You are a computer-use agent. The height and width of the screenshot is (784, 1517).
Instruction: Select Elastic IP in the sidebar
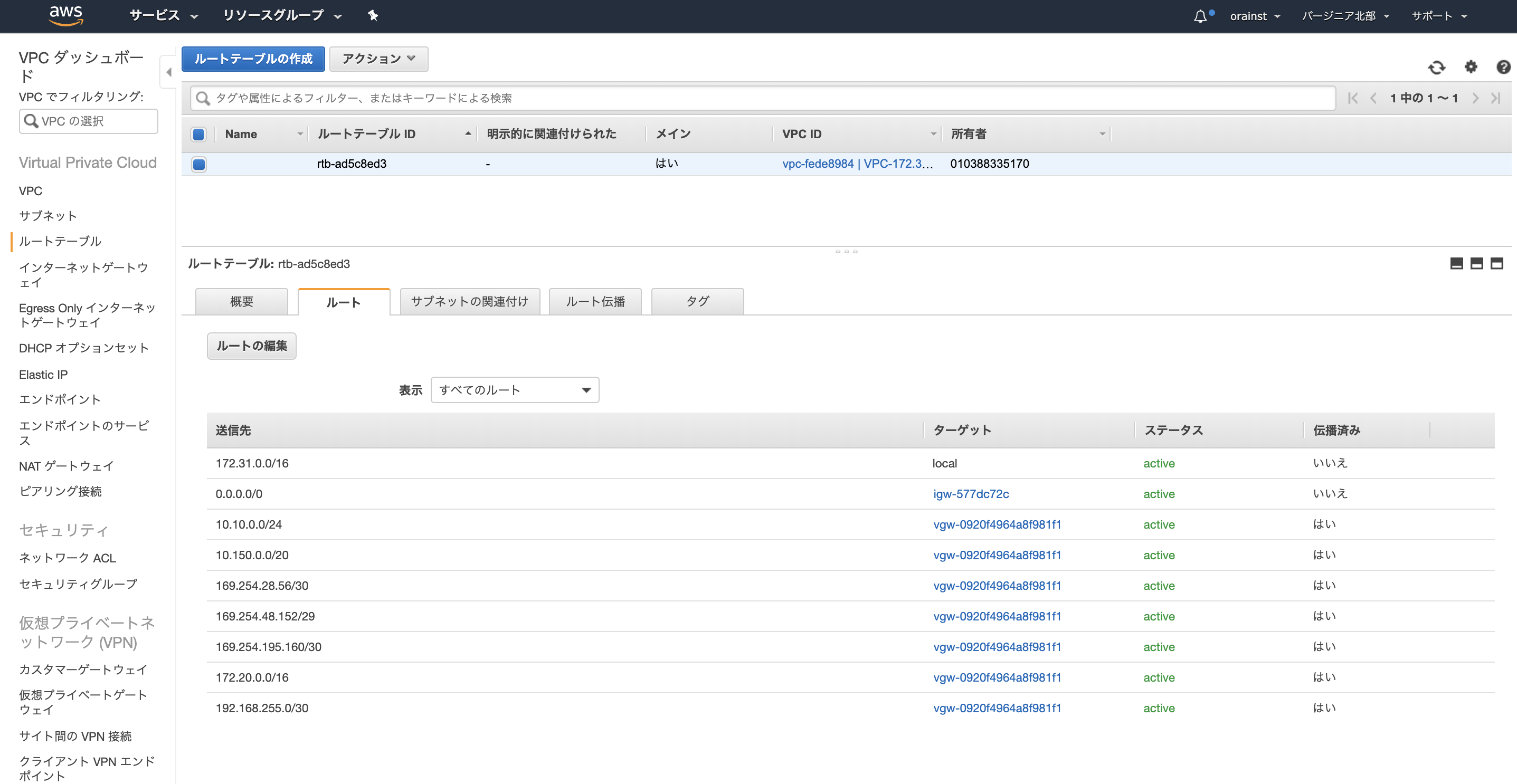coord(43,375)
